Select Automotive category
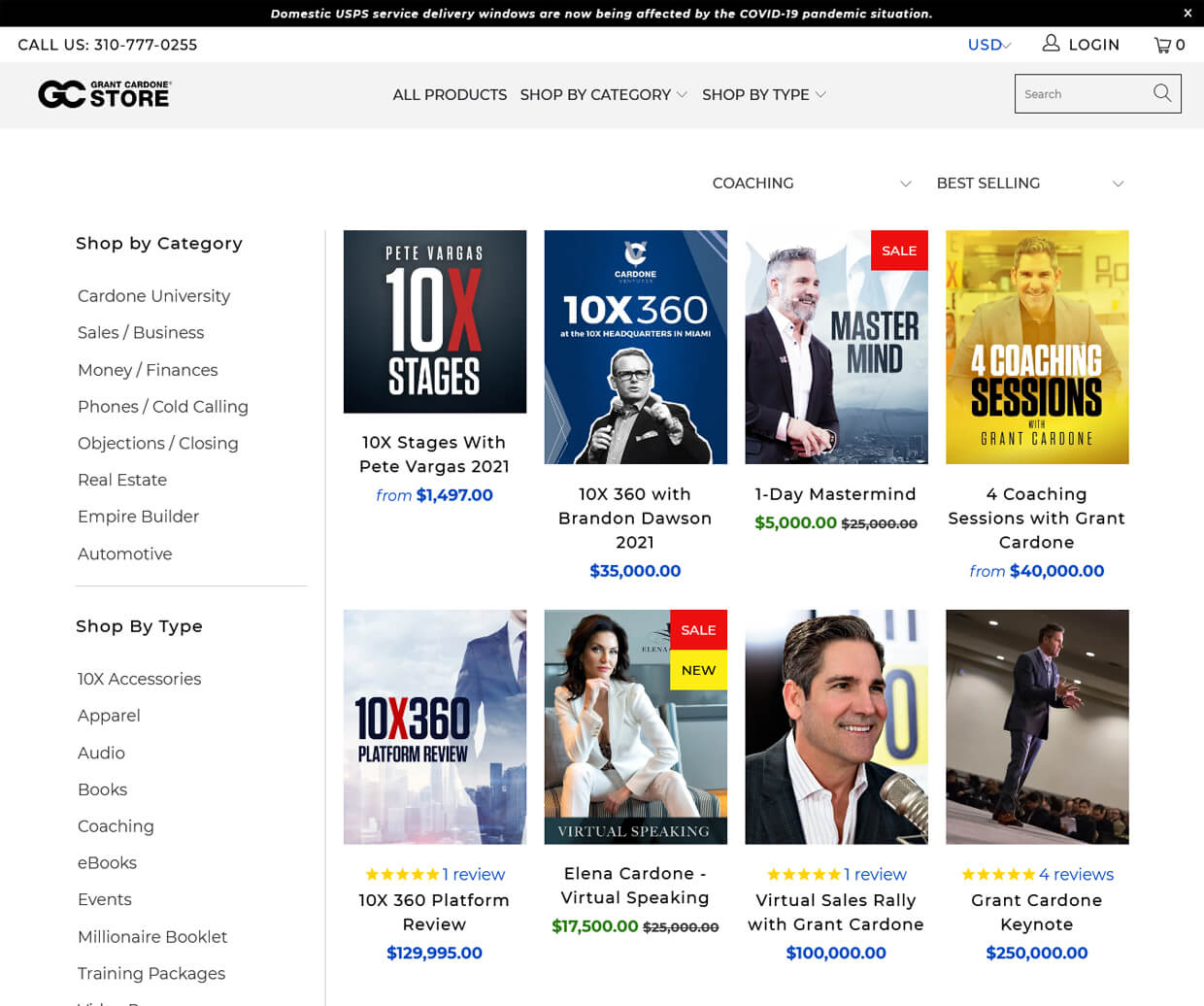The width and height of the screenshot is (1204, 1006). [124, 553]
